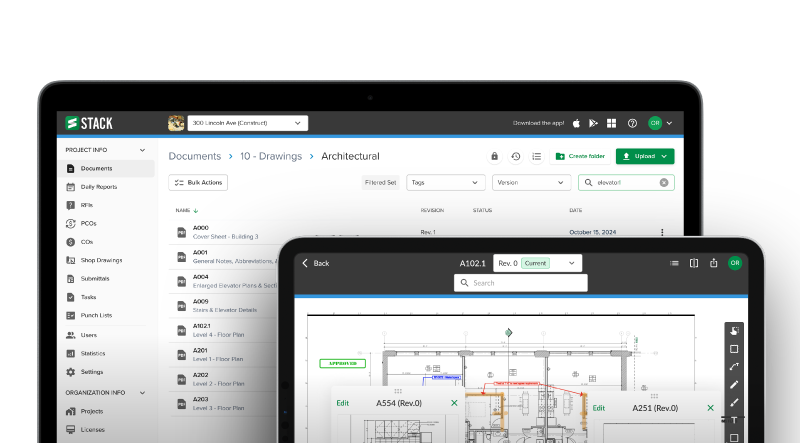Select the upper rectangle markup tool, below pan
Screen dimensions: 800x443
point(734,349)
